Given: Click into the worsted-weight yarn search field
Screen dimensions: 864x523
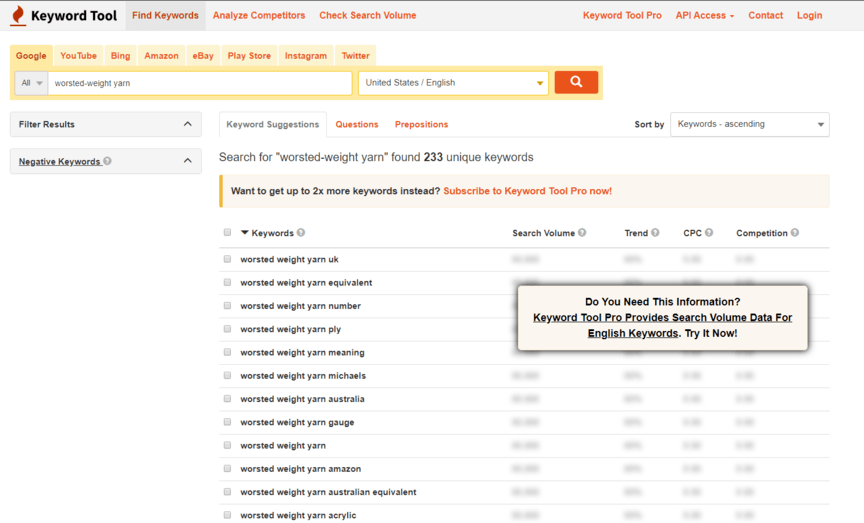Looking at the screenshot, I should (x=199, y=83).
